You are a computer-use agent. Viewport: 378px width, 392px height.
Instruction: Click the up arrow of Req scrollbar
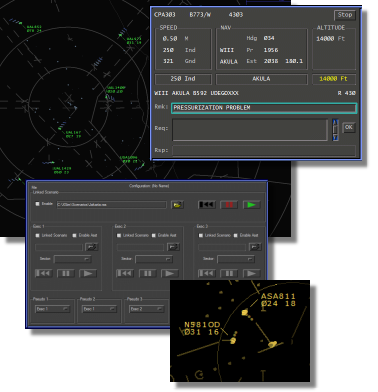(x=336, y=122)
